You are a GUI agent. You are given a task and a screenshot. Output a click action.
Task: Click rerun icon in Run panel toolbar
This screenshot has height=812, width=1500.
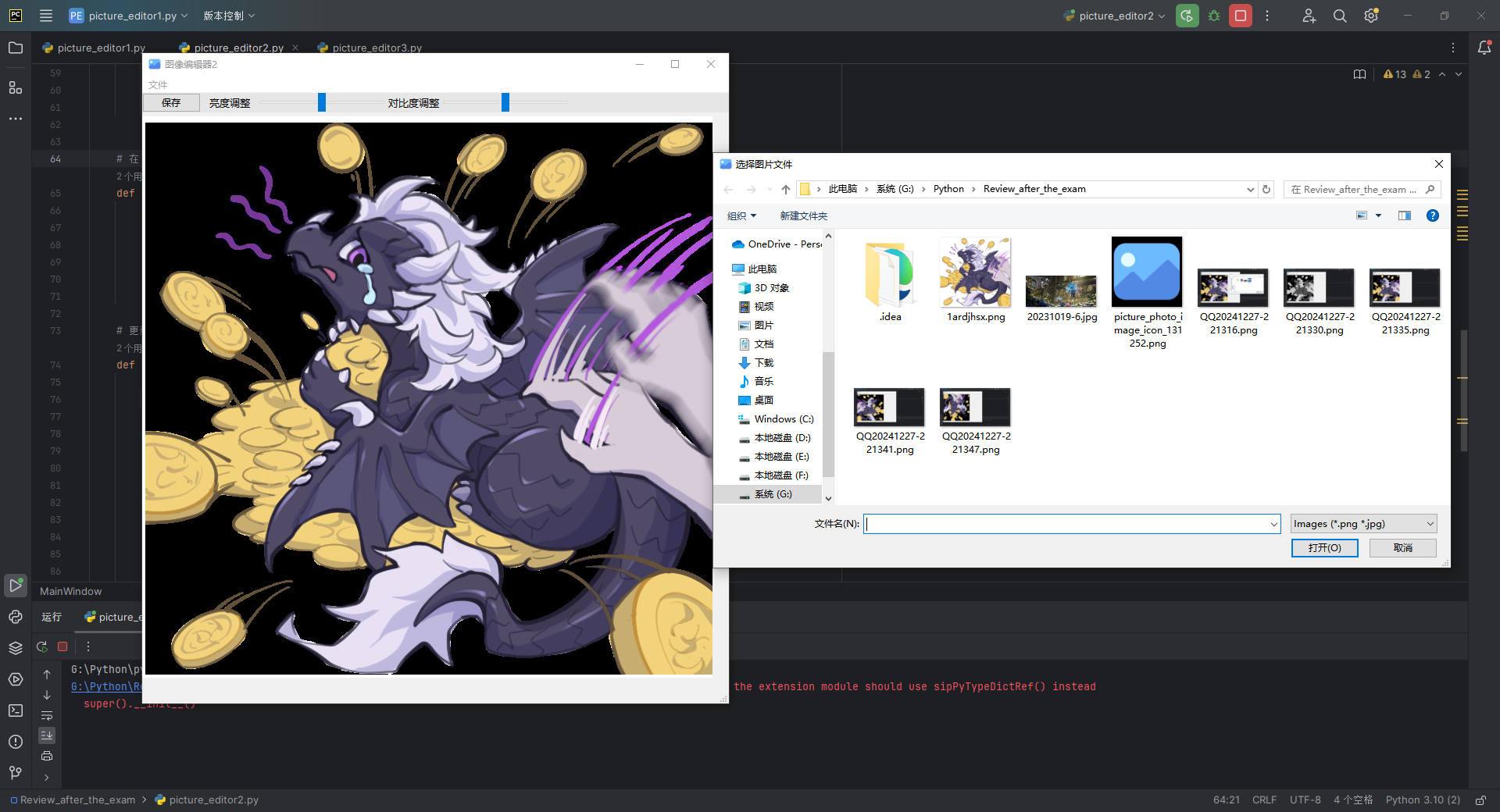[x=42, y=646]
